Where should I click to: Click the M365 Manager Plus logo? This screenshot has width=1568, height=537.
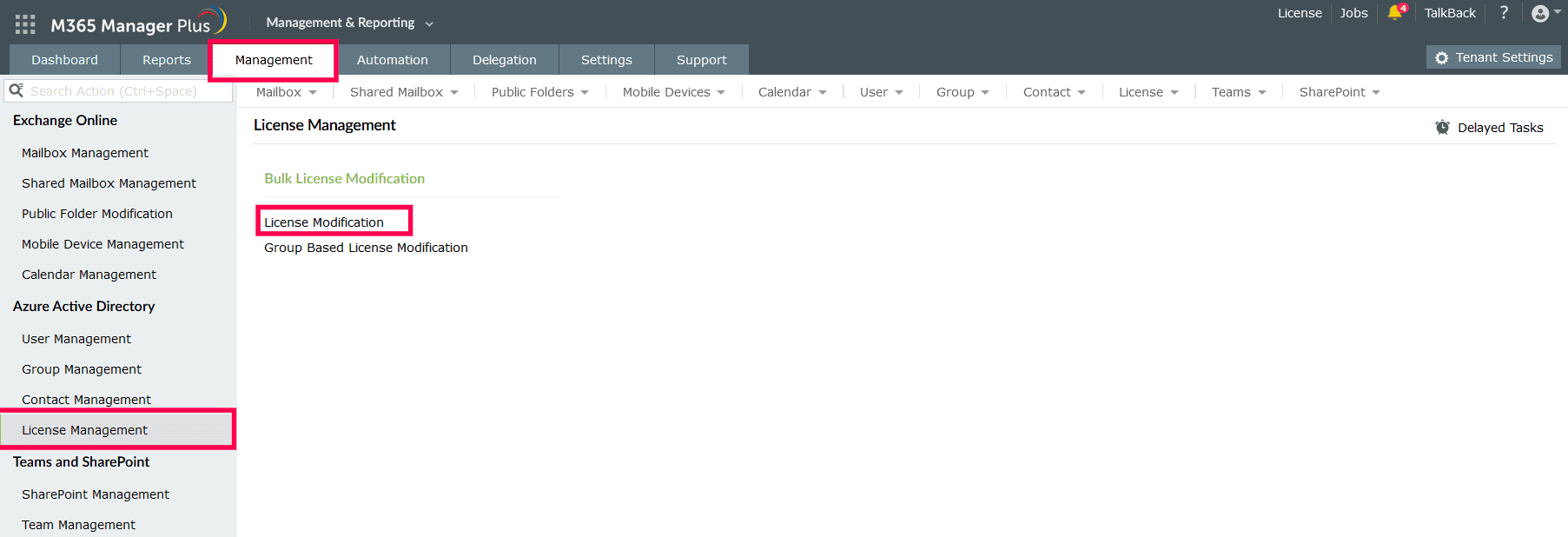pyautogui.click(x=138, y=23)
